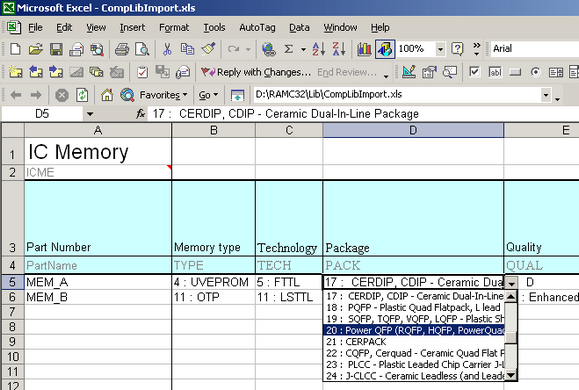The image size is (579, 390).
Task: Open the Window menu
Action: [340, 28]
